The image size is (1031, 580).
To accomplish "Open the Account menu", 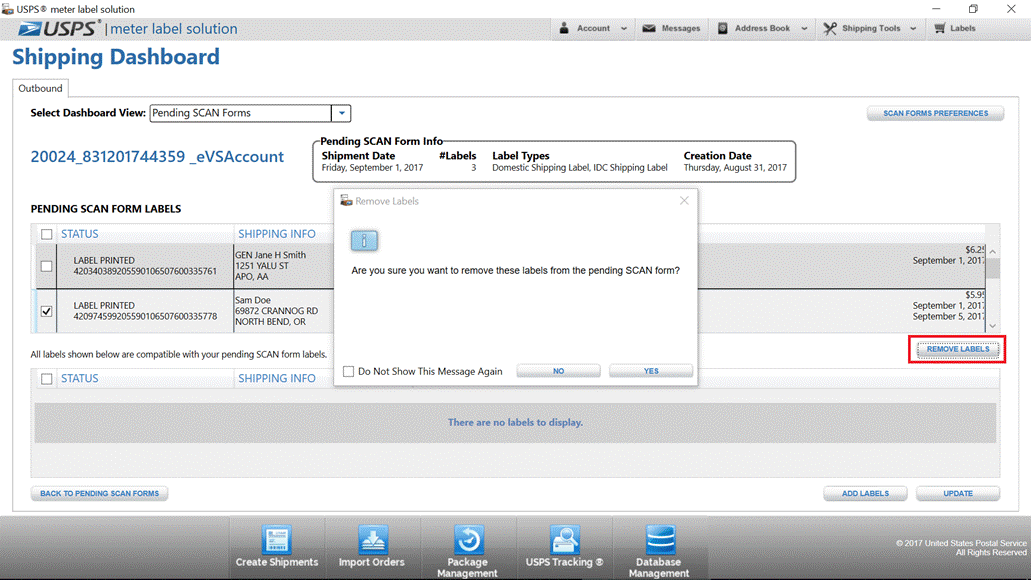I will click(x=593, y=29).
